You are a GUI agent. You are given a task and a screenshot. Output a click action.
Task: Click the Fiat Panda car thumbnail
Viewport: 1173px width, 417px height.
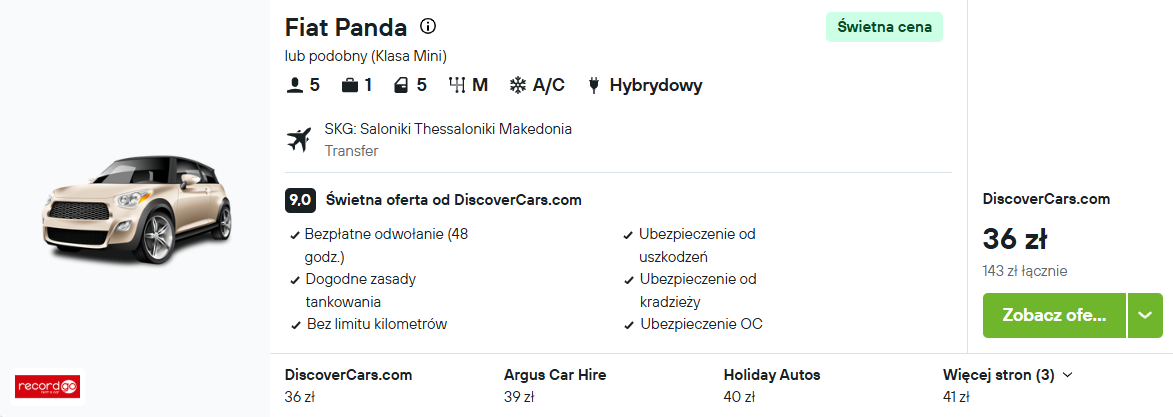pos(136,210)
